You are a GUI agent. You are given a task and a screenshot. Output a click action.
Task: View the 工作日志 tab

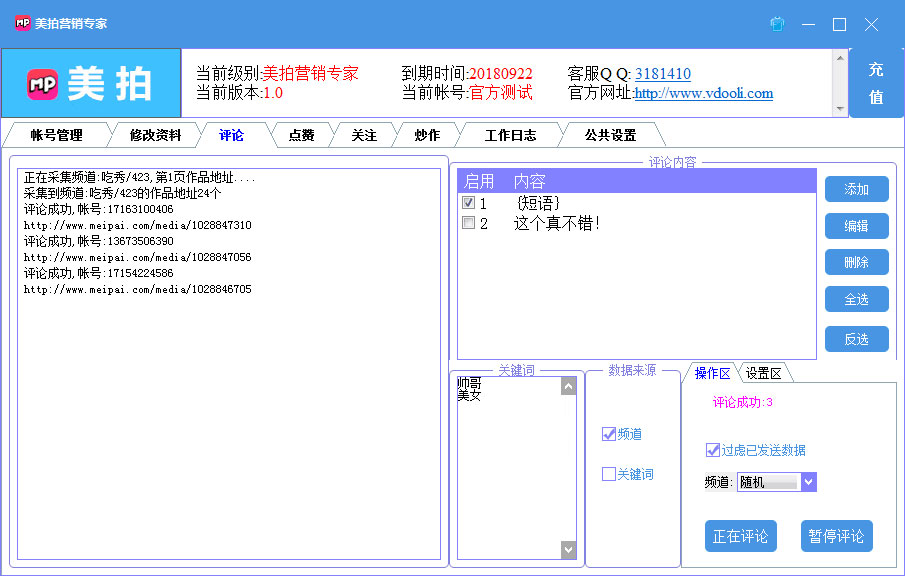point(510,135)
